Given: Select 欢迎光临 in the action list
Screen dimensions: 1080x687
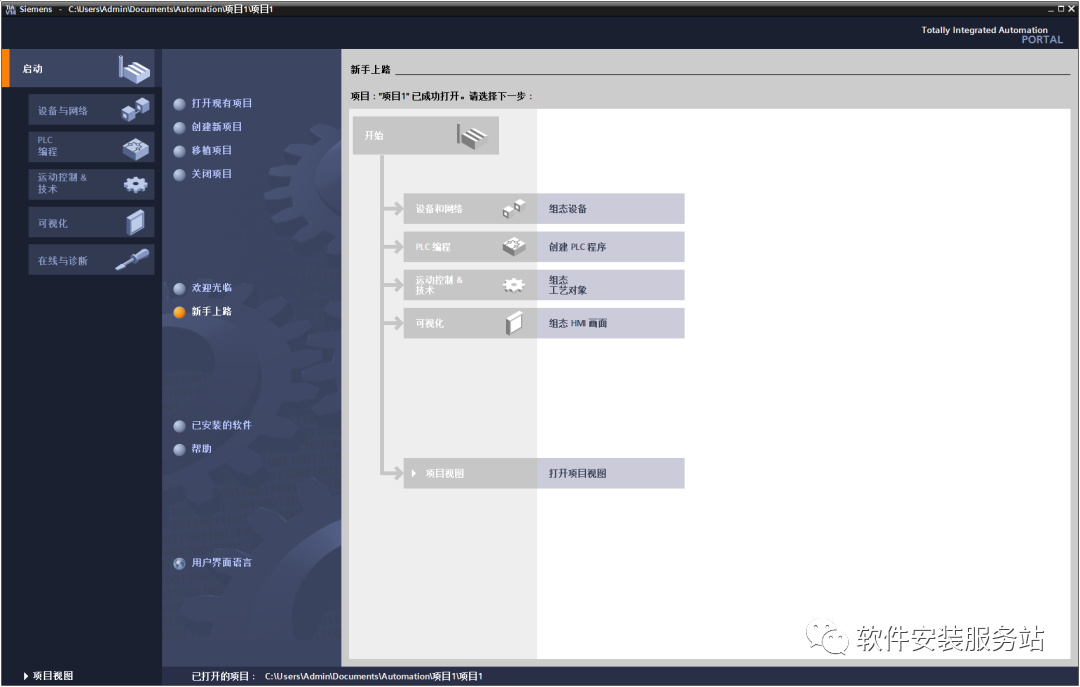Looking at the screenshot, I should click(x=211, y=287).
